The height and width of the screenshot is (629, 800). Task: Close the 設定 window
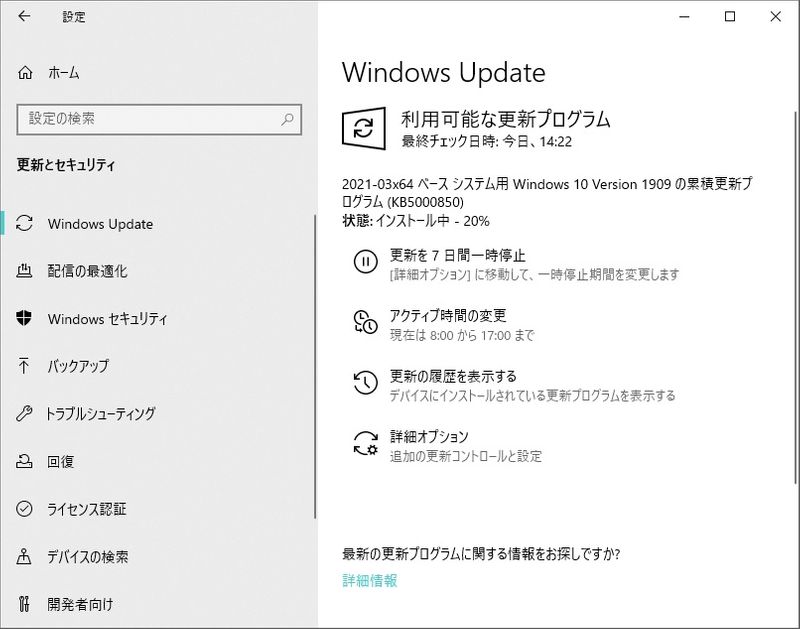[x=776, y=17]
